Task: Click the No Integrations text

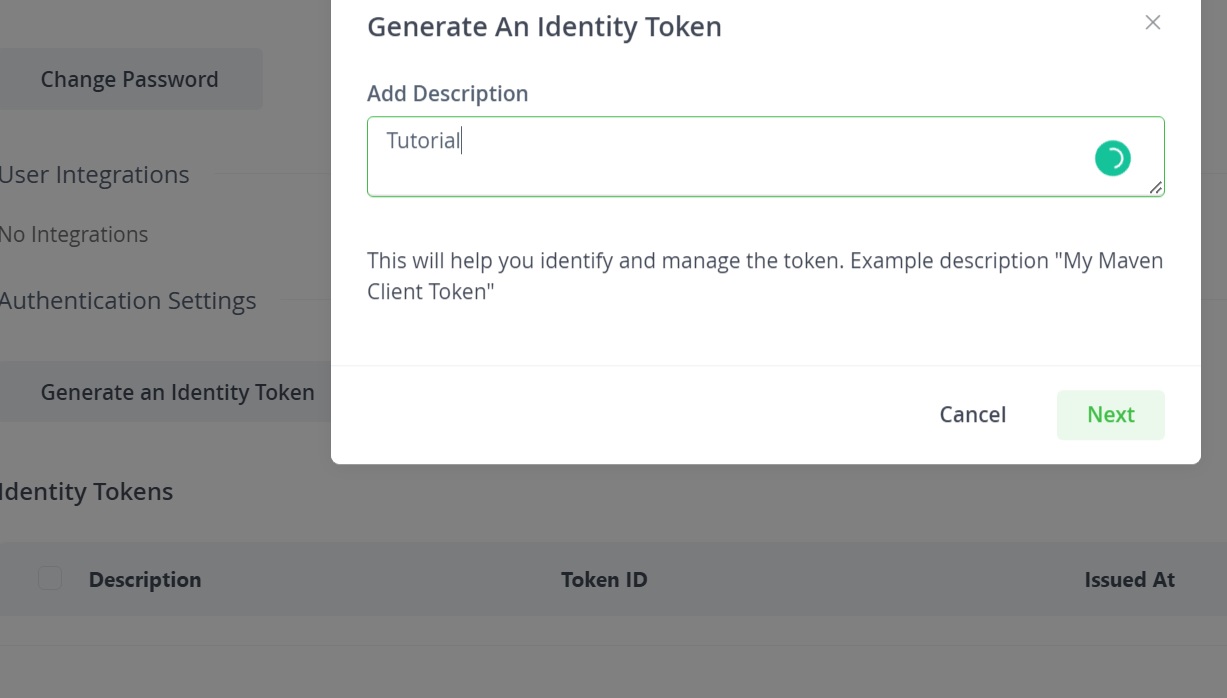Action: tap(74, 235)
